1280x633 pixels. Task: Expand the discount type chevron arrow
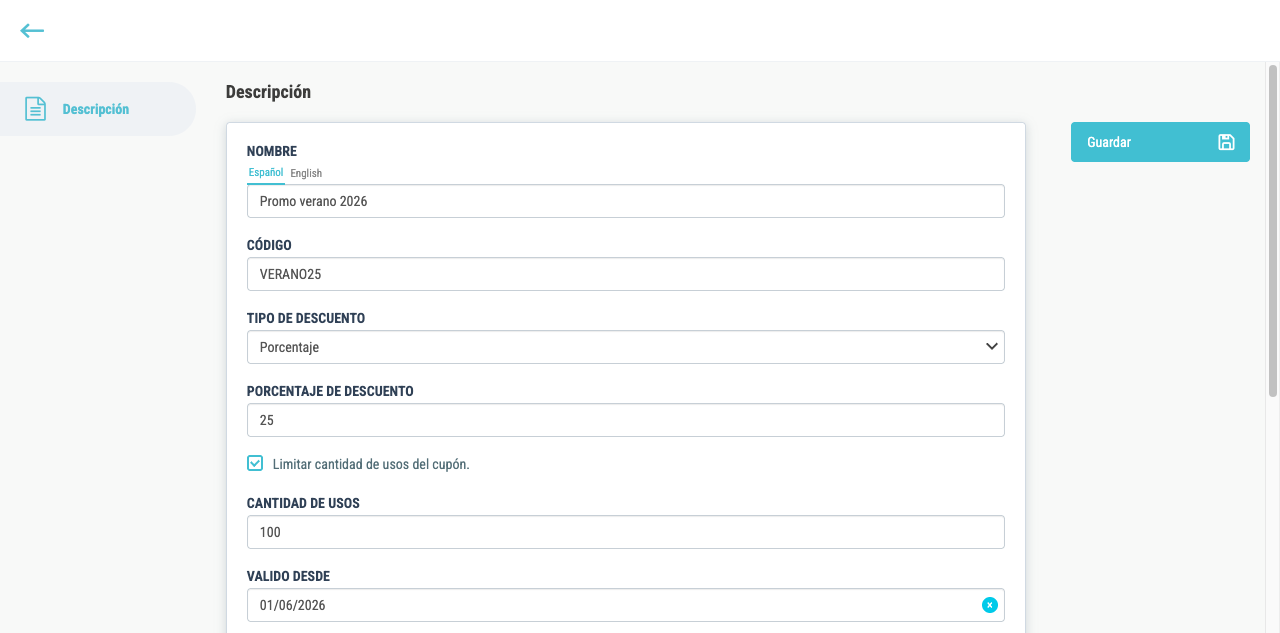coord(991,347)
